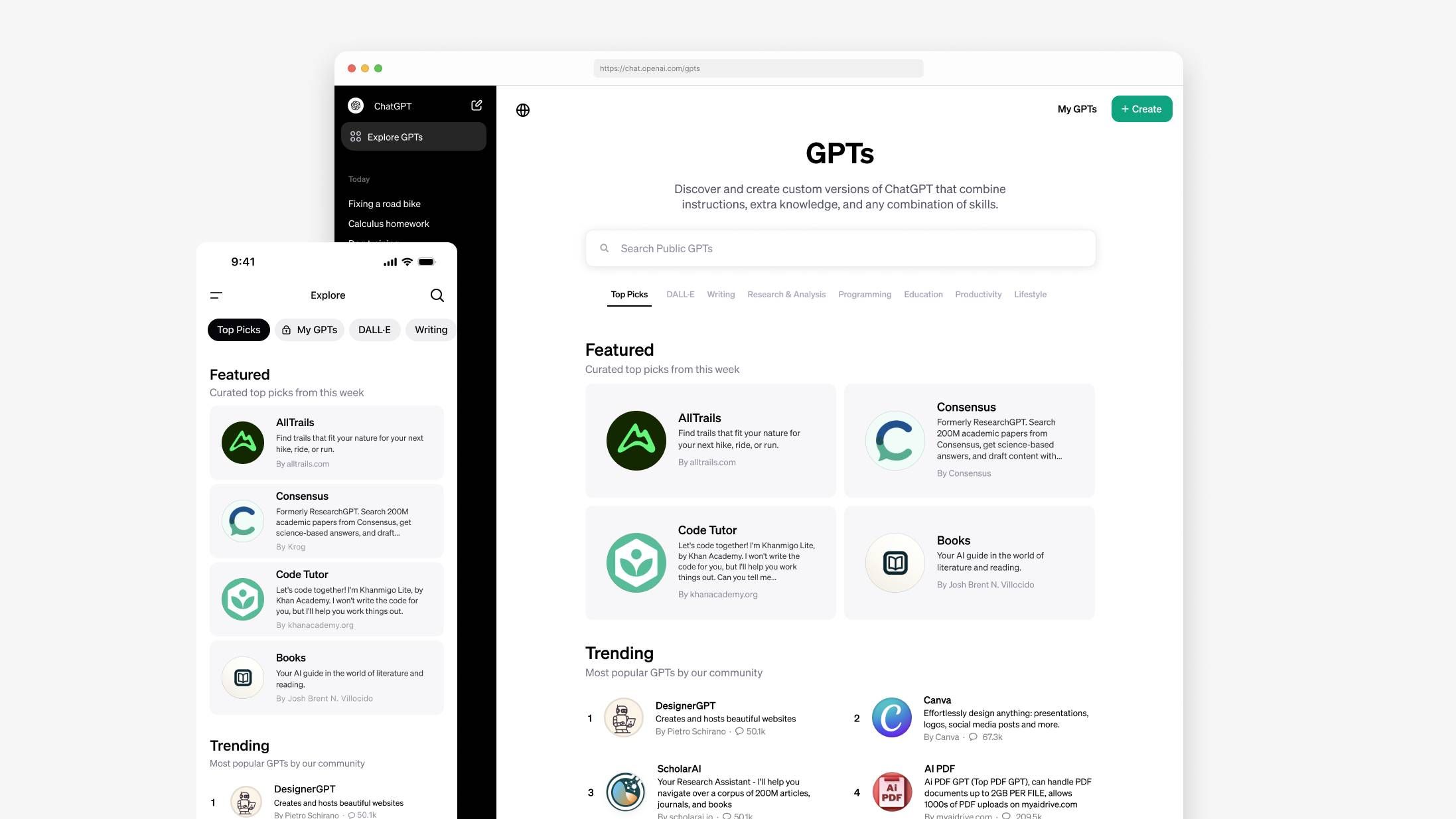The height and width of the screenshot is (819, 1456).
Task: Expand the Productivity category dropdown
Action: tap(977, 294)
